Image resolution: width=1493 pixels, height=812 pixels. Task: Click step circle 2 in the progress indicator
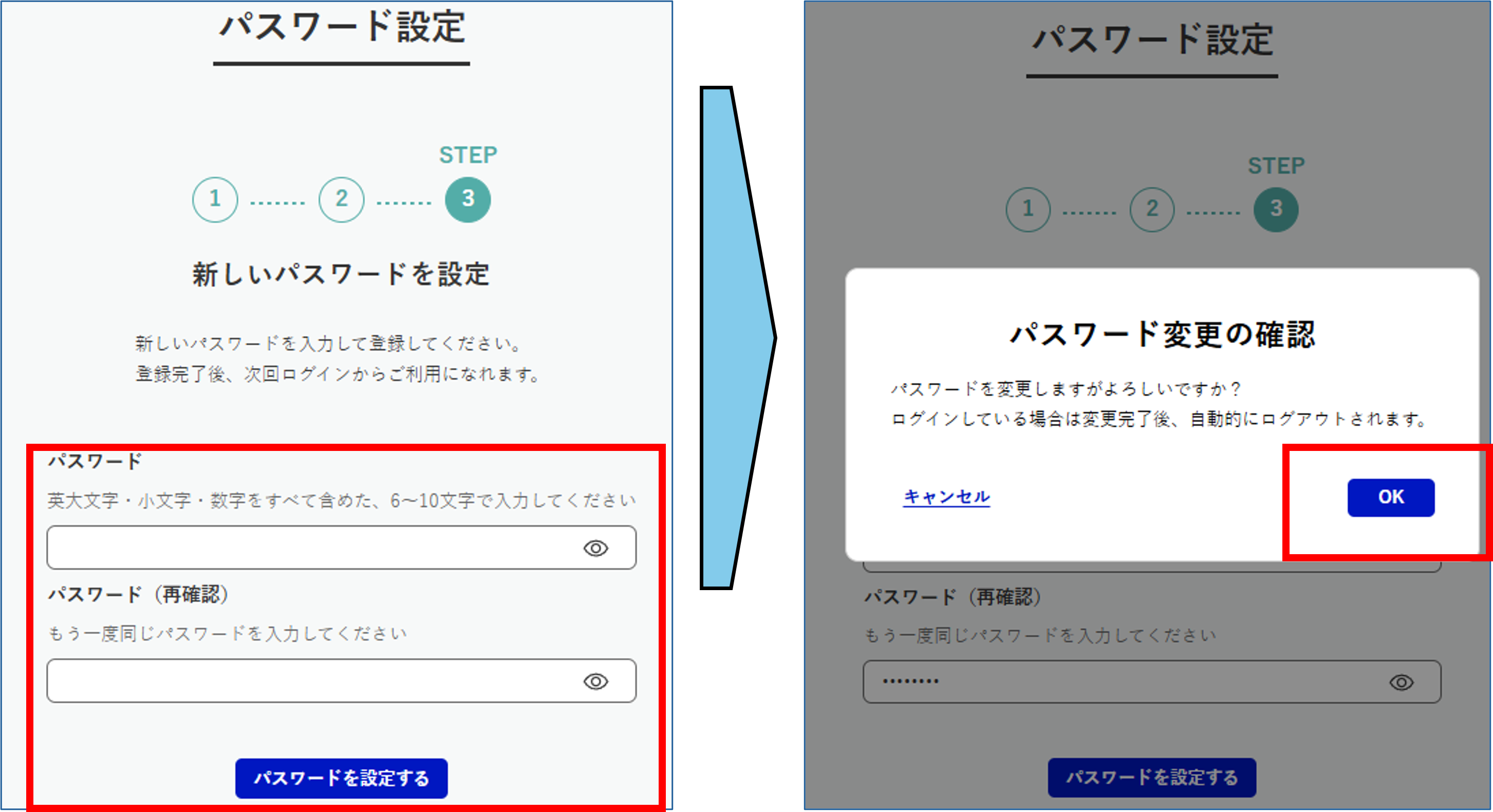pos(341,199)
